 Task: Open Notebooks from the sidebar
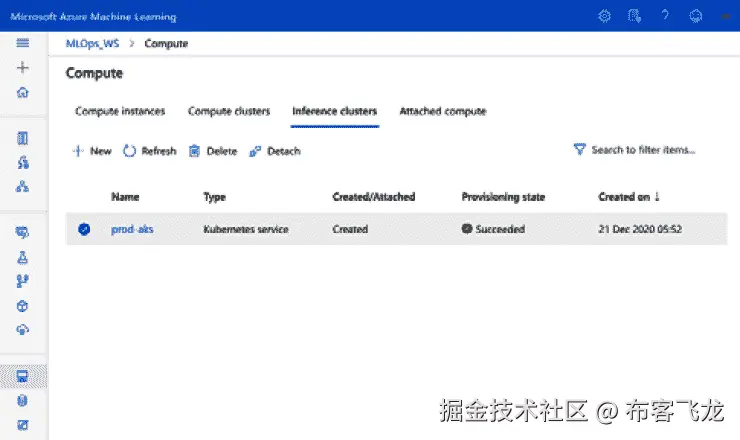click(23, 138)
